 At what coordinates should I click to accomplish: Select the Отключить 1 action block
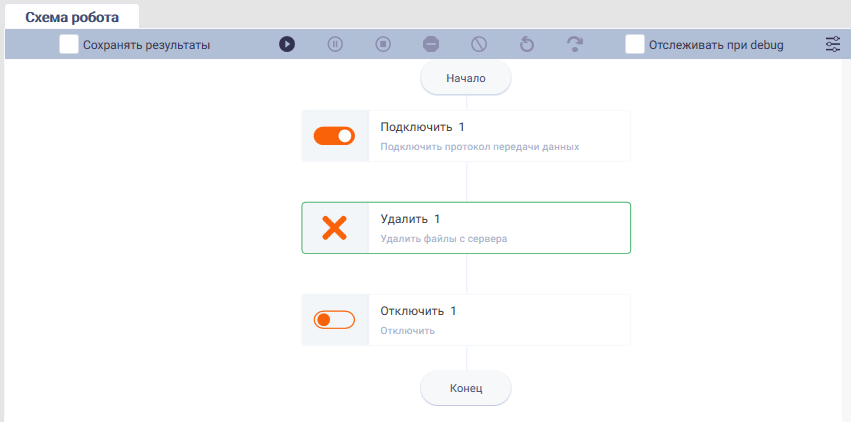pyautogui.click(x=466, y=320)
